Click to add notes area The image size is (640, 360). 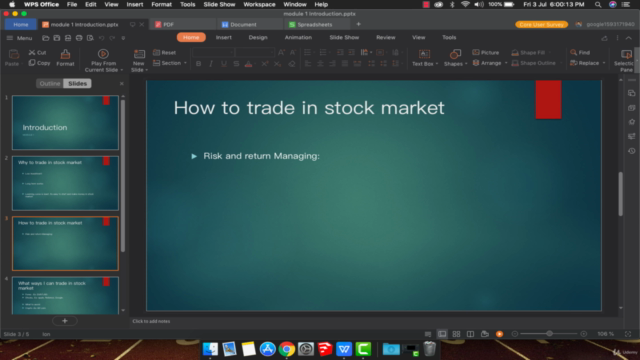tap(151, 321)
